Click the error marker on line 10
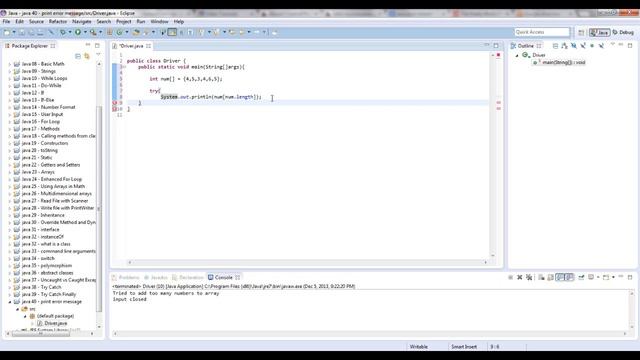 tap(115, 109)
